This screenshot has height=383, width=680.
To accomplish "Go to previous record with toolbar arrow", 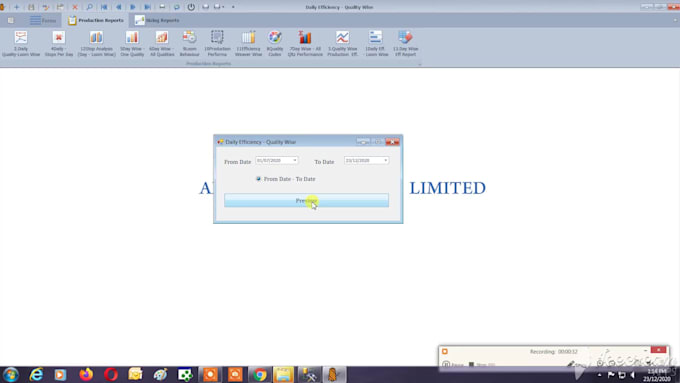I will pos(118,7).
